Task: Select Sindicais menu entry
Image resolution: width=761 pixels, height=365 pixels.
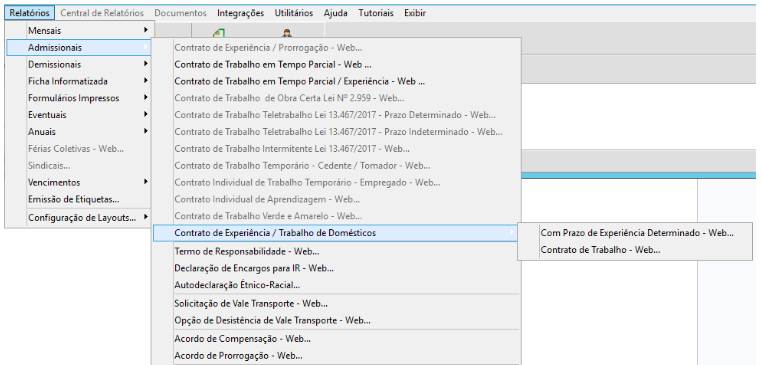Action: point(79,166)
